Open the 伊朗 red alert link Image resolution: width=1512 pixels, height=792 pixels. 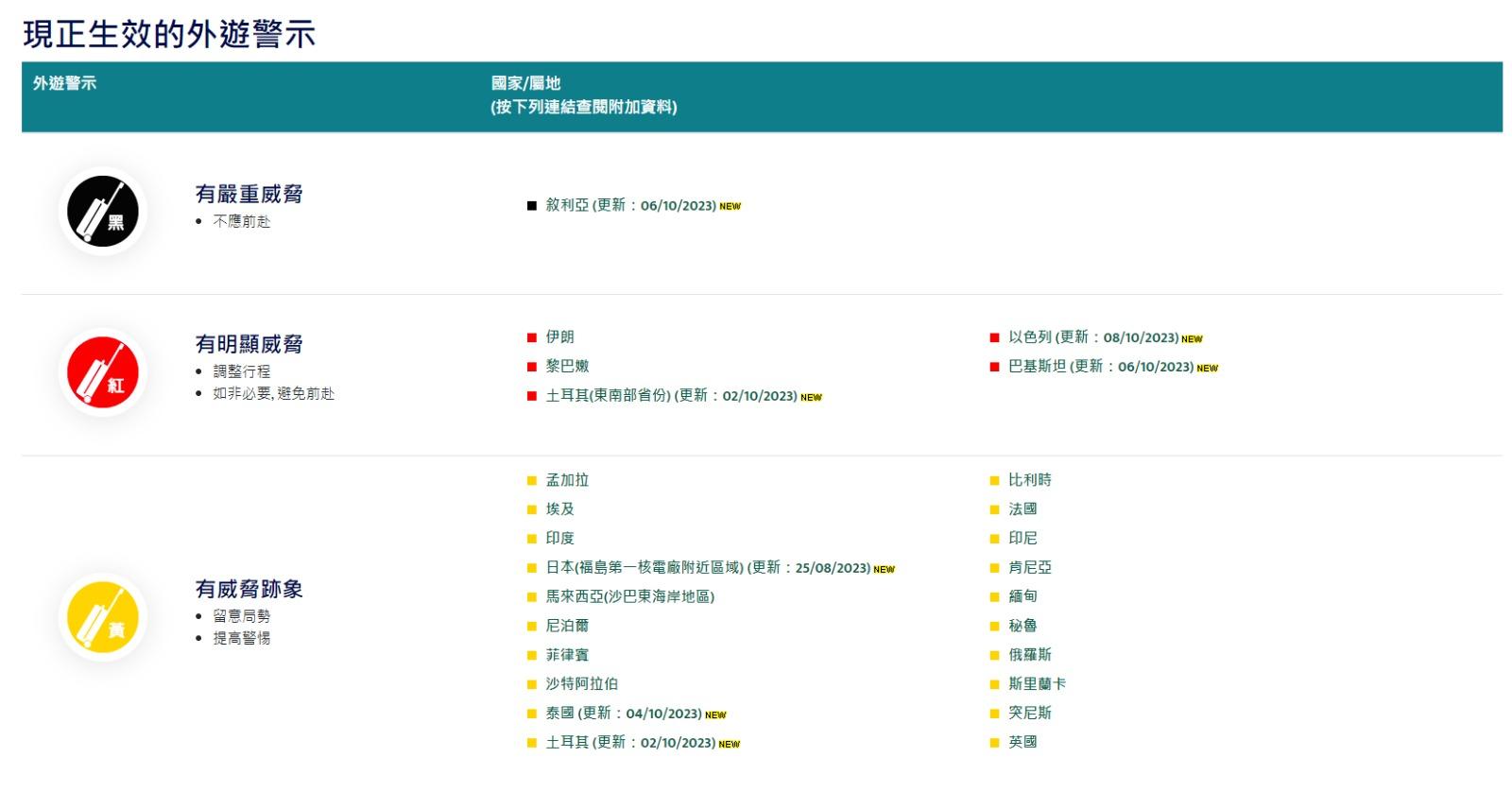(559, 336)
